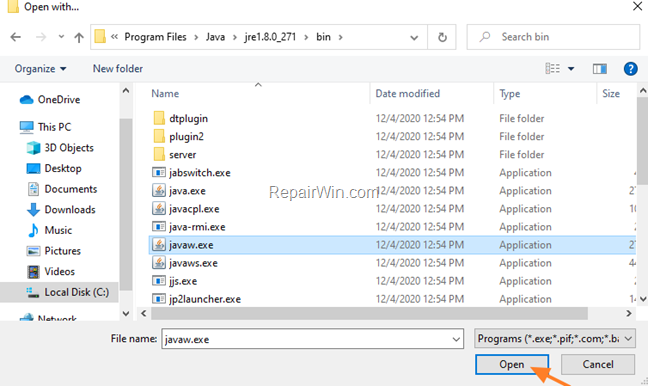Screen dimensions: 648x386
Task: Select the javaw.exe file icon
Action: [159, 245]
